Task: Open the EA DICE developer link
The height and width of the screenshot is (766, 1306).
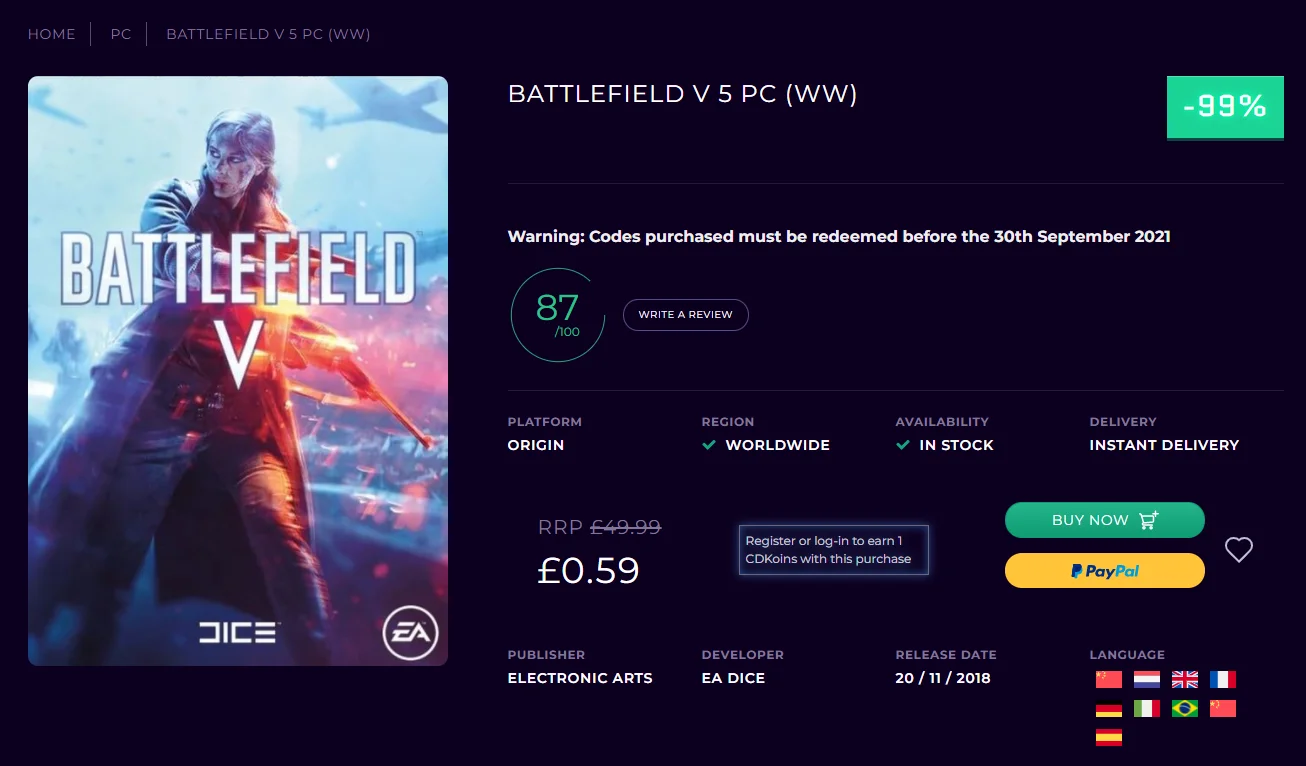Action: 733,678
